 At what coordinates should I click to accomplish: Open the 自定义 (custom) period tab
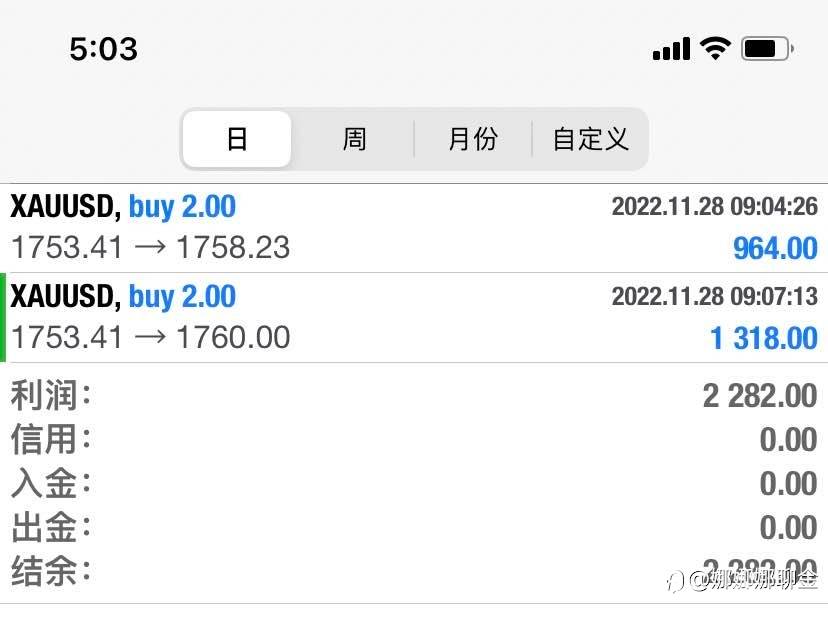coord(590,139)
